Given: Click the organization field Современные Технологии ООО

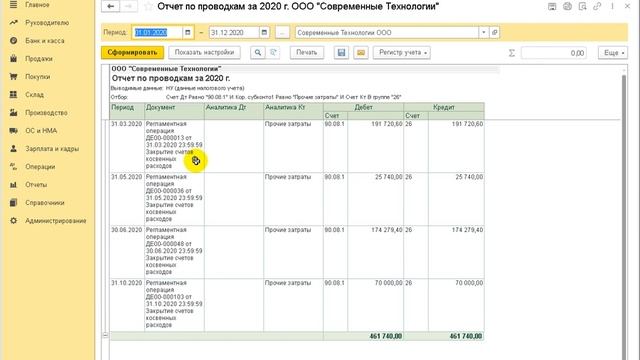Looking at the screenshot, I should coord(387,33).
